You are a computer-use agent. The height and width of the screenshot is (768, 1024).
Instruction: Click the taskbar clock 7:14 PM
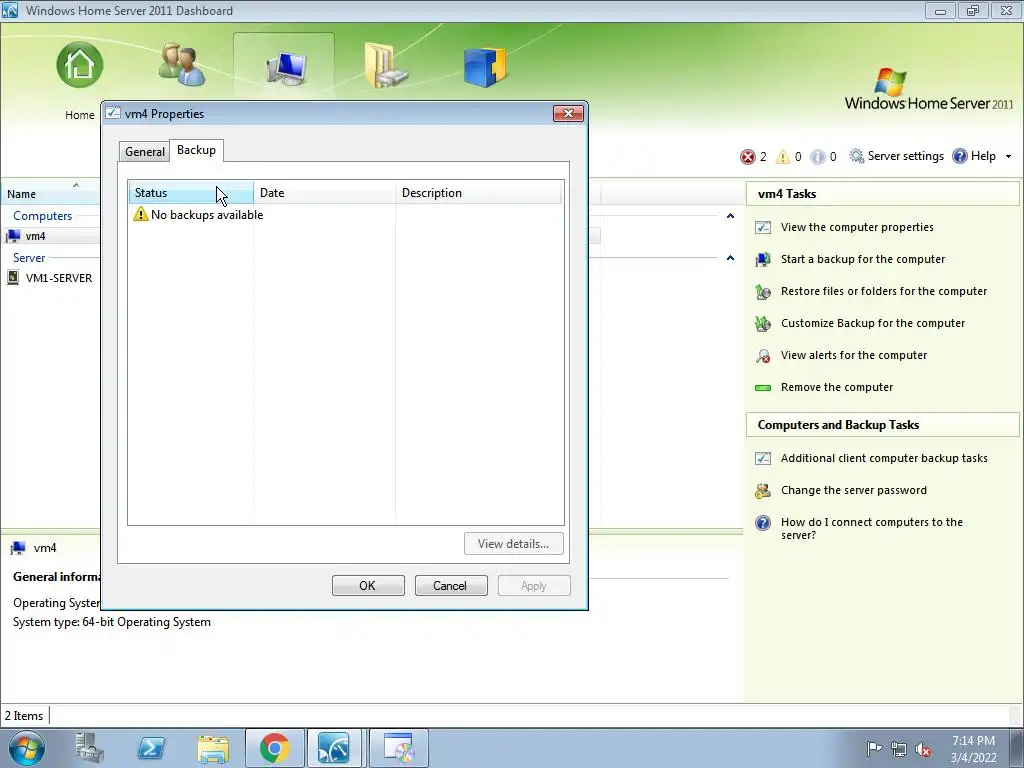pos(973,748)
